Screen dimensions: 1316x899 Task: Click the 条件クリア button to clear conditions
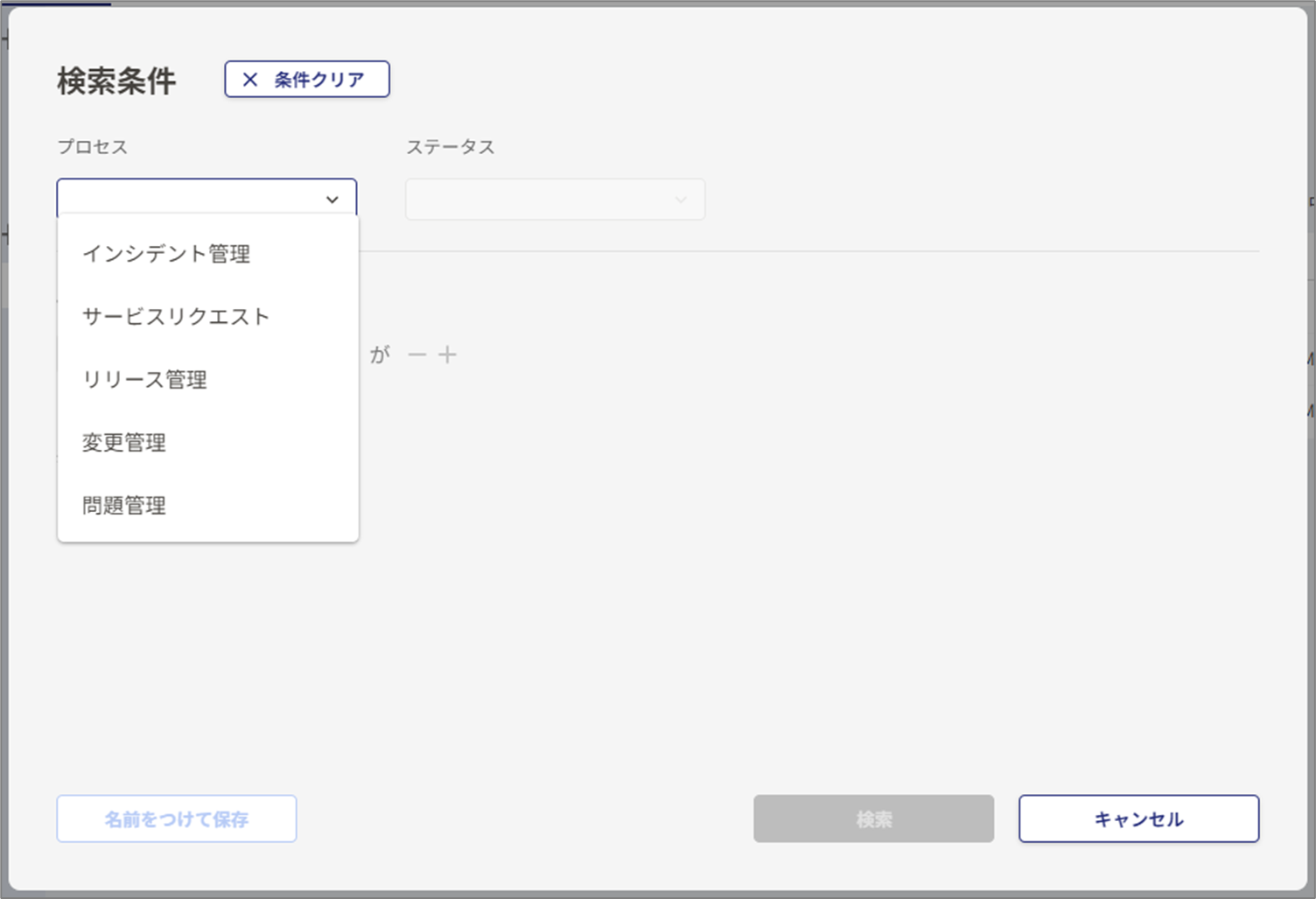coord(306,79)
